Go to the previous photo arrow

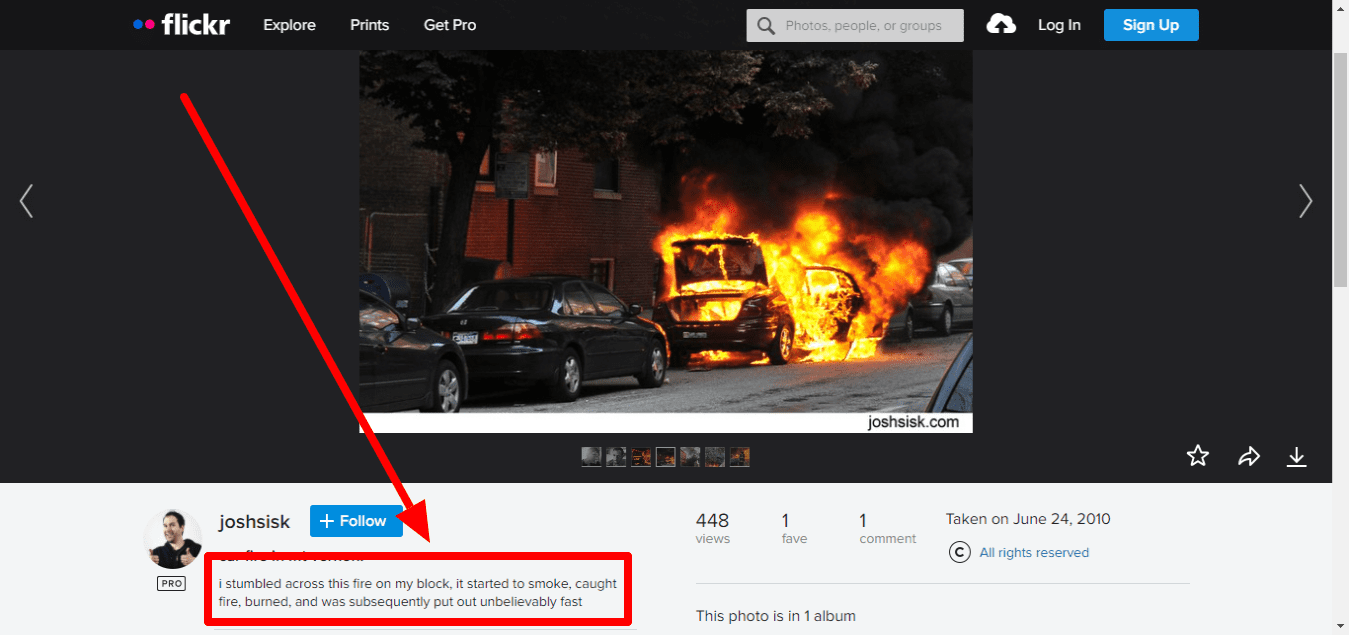coord(27,201)
